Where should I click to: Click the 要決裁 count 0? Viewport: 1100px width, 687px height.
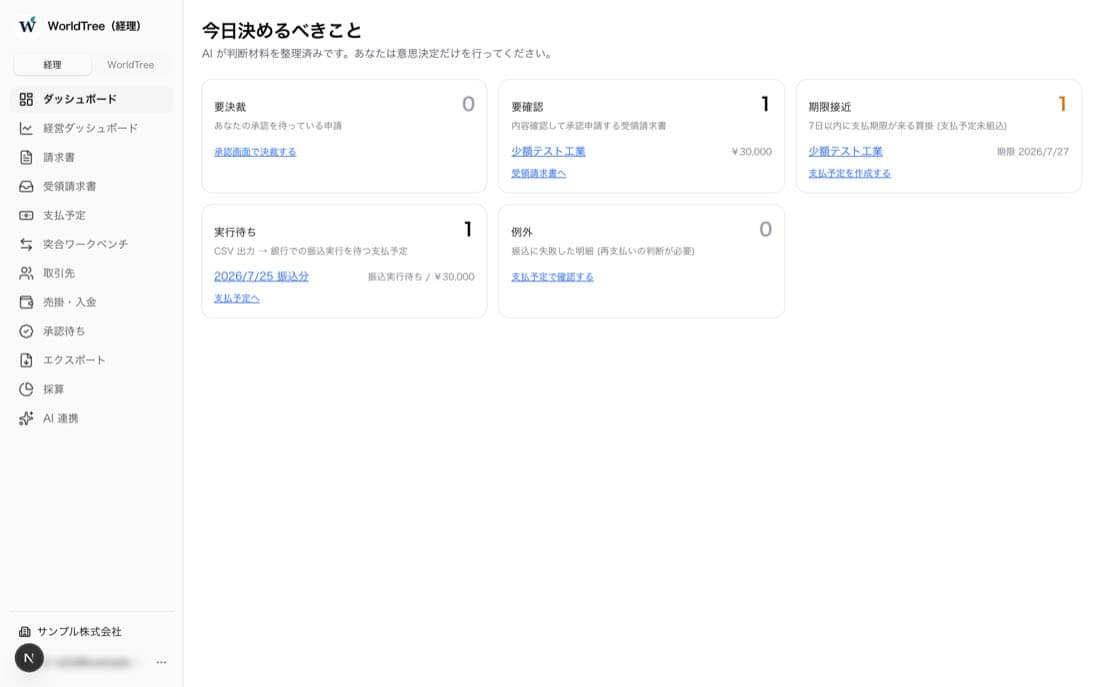tap(468, 105)
